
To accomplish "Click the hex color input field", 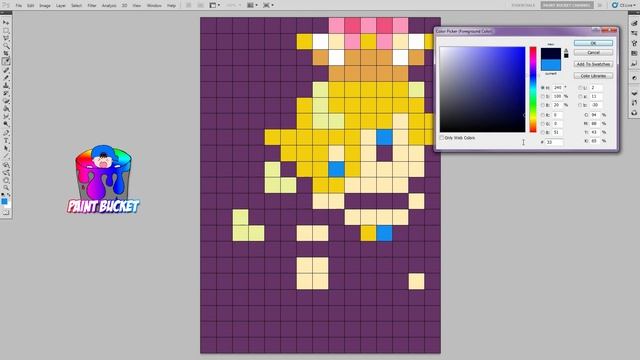I will coord(554,142).
